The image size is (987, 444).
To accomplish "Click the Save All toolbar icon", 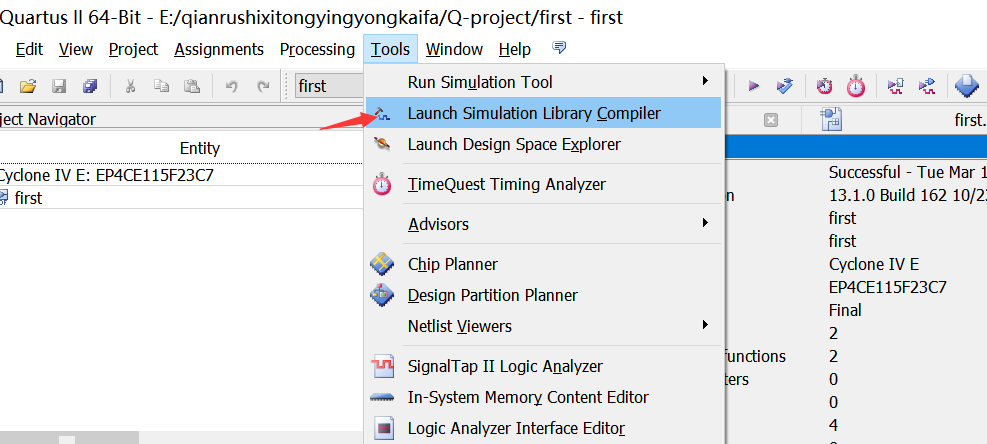I will click(x=90, y=86).
